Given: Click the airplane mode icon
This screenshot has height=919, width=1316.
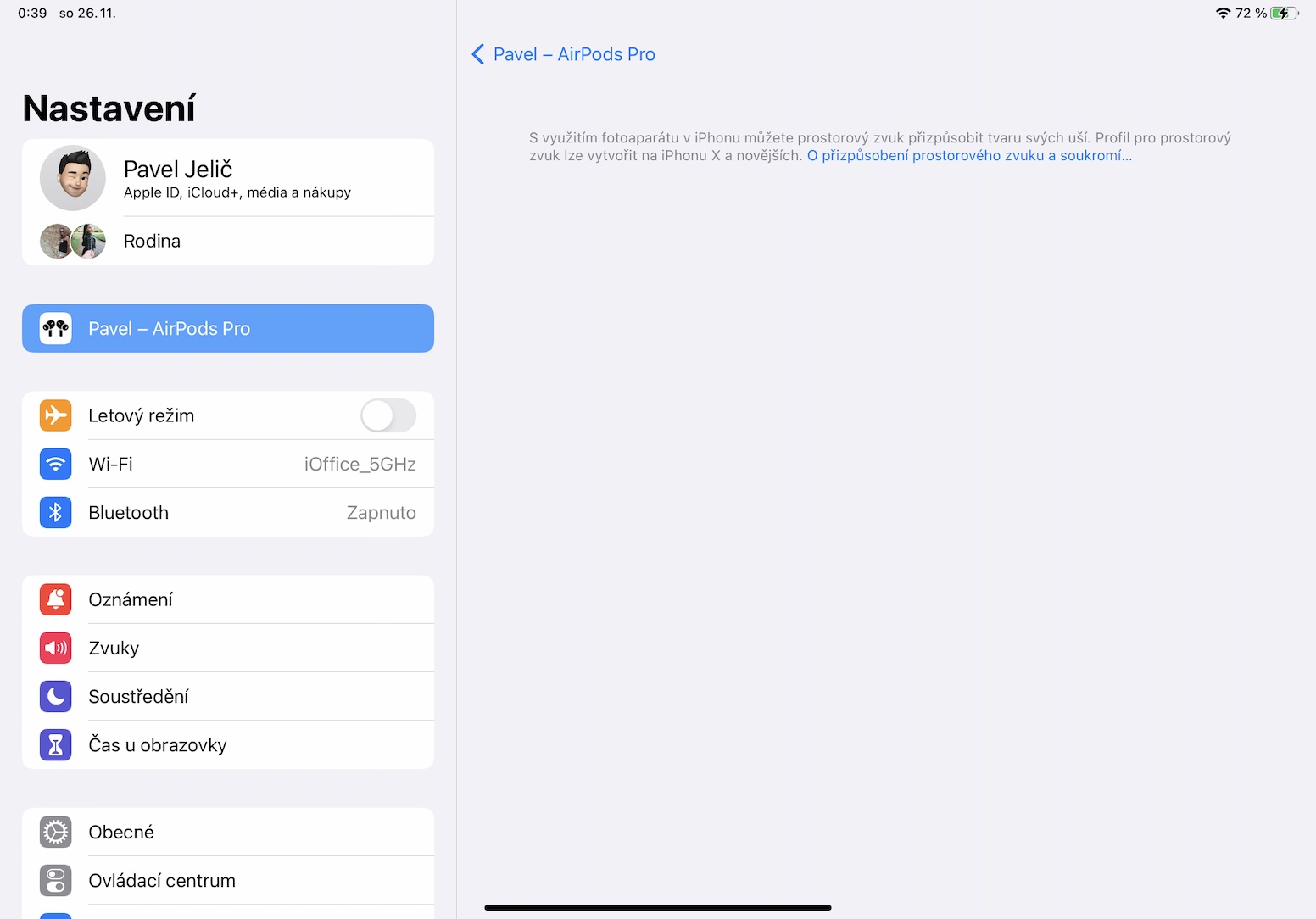Looking at the screenshot, I should click(56, 415).
